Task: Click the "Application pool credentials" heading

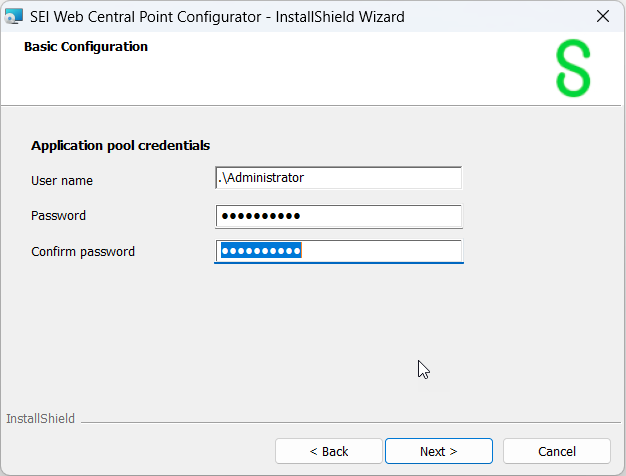Action: [121, 146]
